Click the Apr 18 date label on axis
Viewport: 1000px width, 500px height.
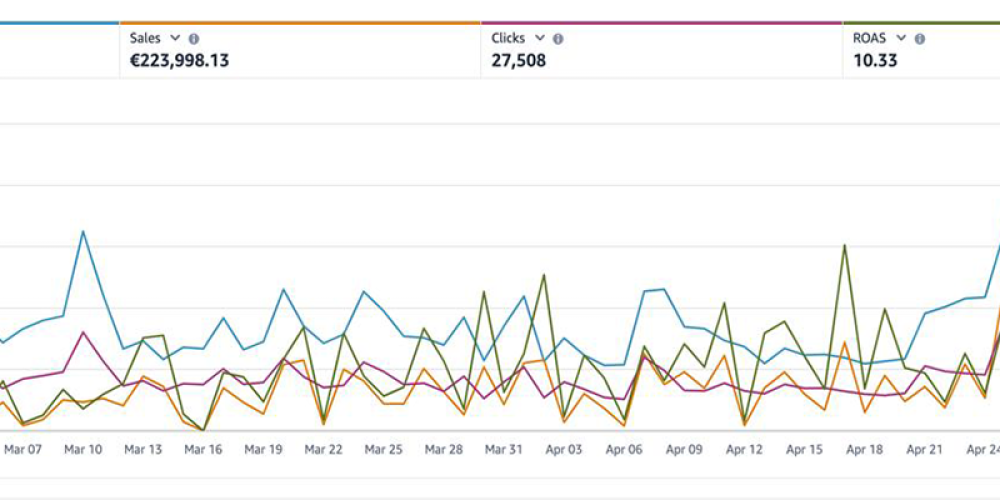point(865,450)
